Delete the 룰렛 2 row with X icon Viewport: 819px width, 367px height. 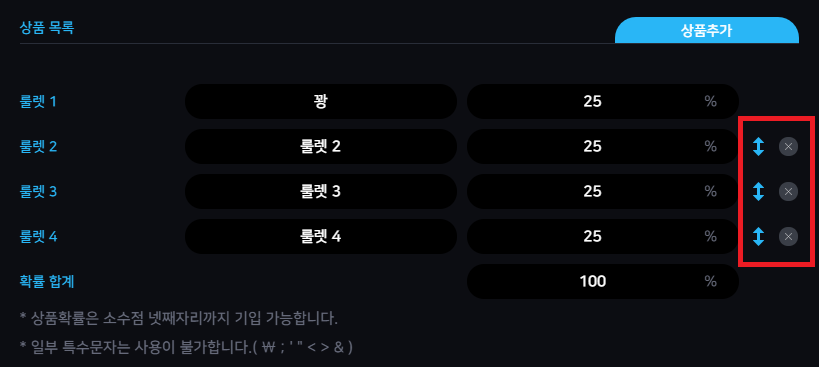(x=788, y=147)
